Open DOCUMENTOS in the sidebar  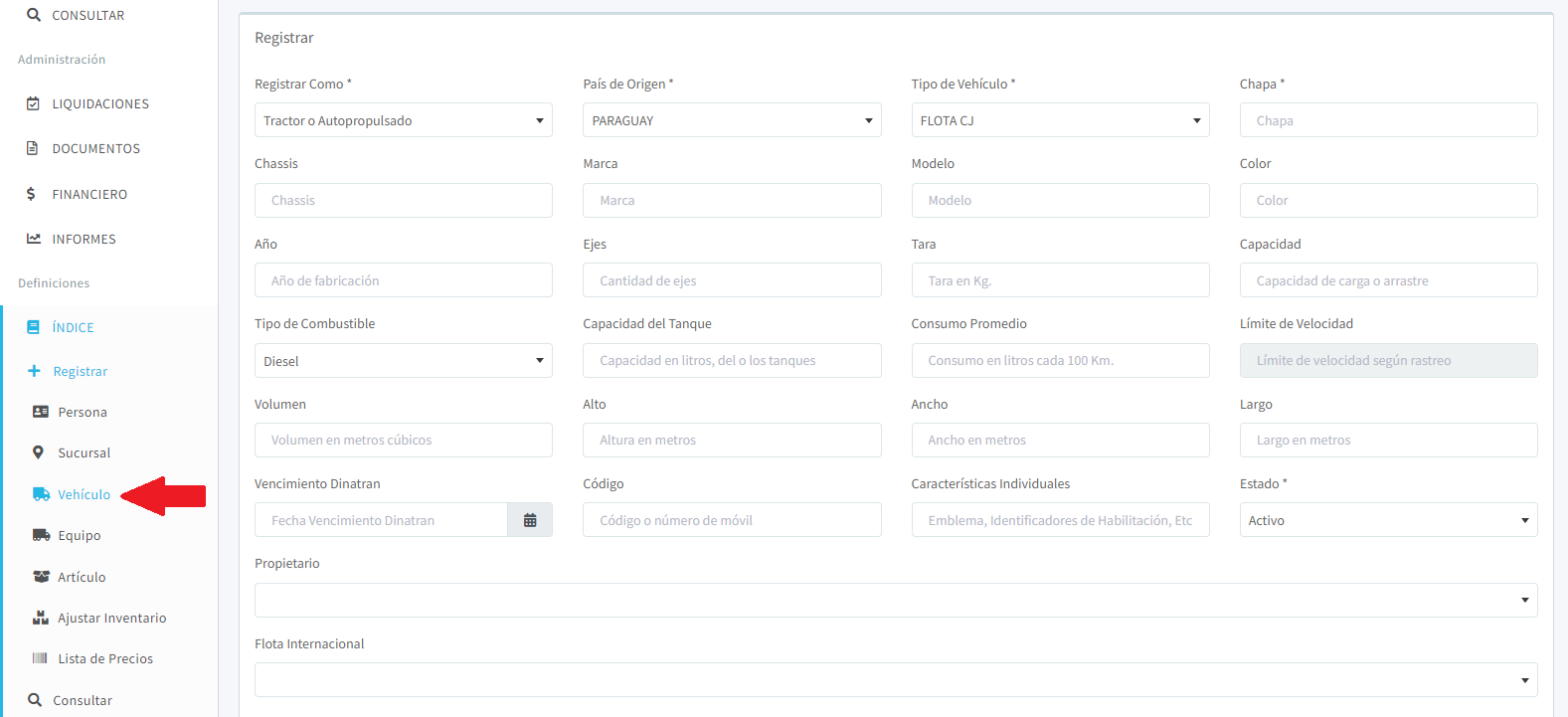pos(96,149)
